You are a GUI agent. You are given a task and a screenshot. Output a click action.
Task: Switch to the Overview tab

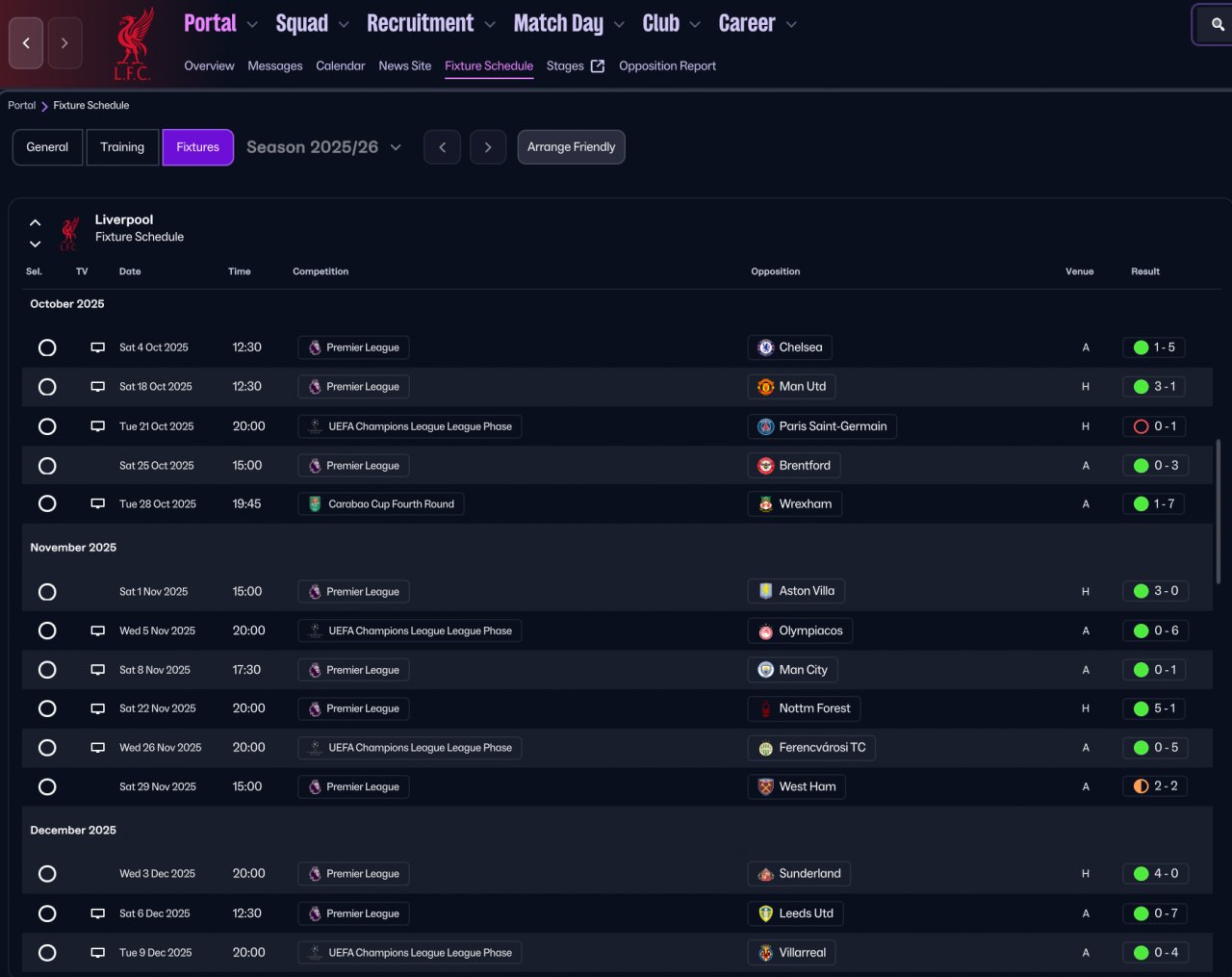[209, 66]
